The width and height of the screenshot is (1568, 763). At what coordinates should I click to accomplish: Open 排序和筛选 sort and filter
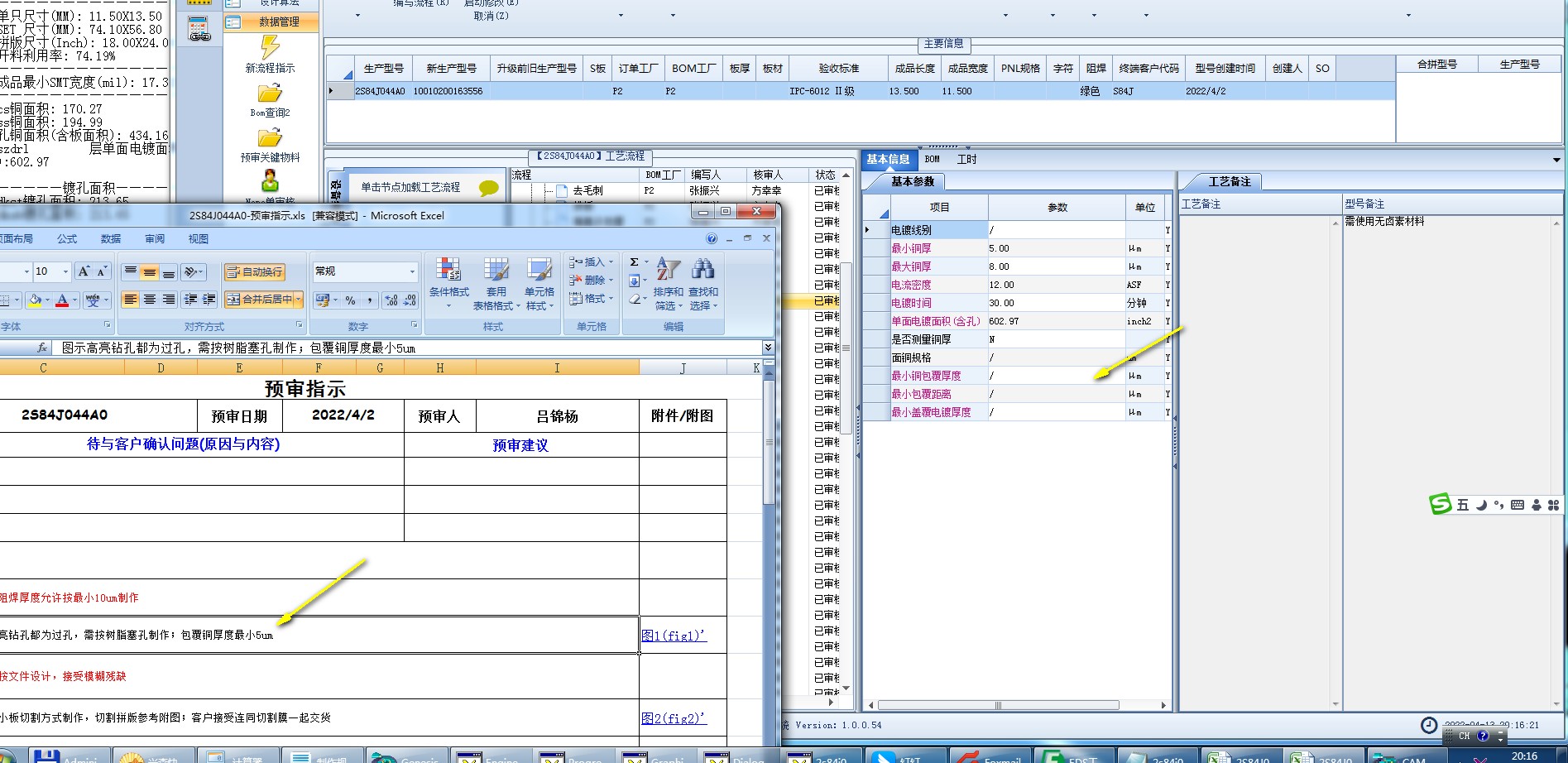click(x=668, y=283)
